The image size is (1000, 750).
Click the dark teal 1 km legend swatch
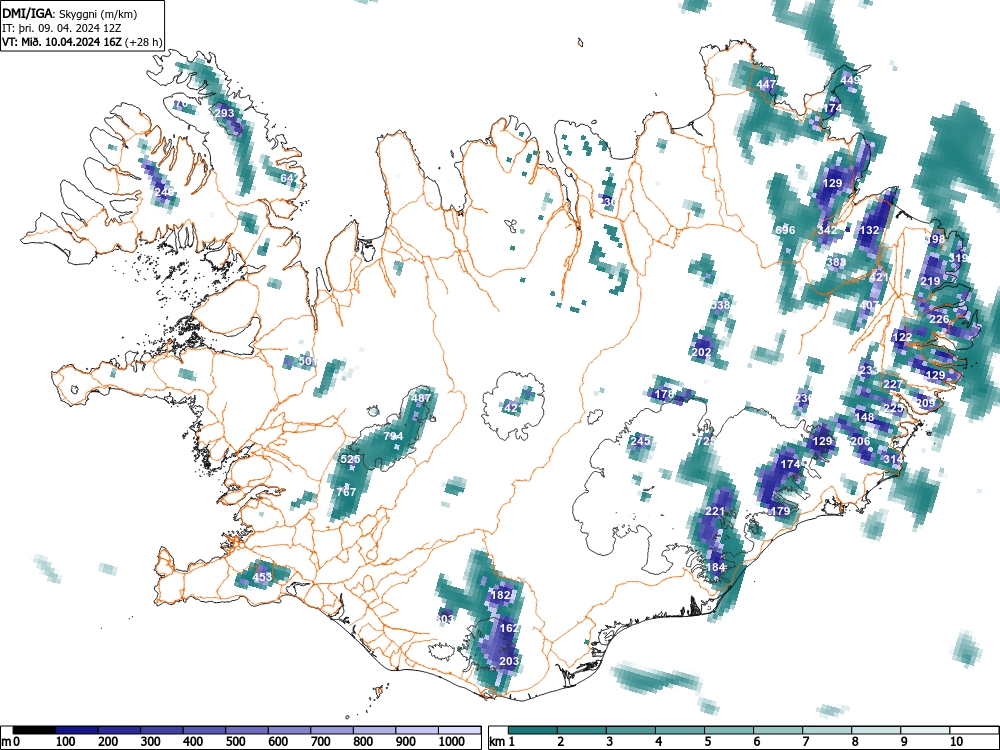tap(533, 730)
